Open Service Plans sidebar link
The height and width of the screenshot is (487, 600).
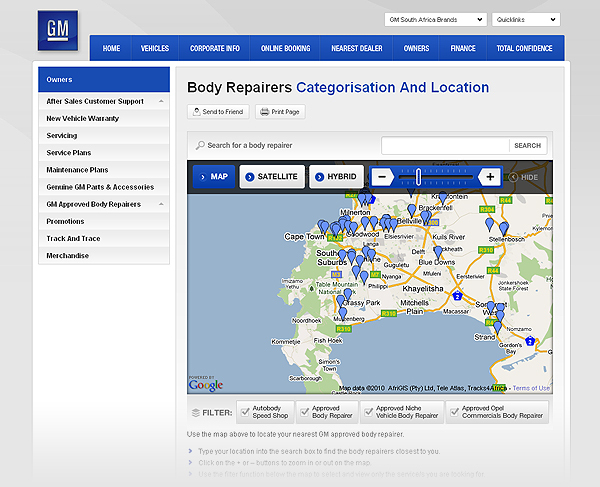coord(104,153)
